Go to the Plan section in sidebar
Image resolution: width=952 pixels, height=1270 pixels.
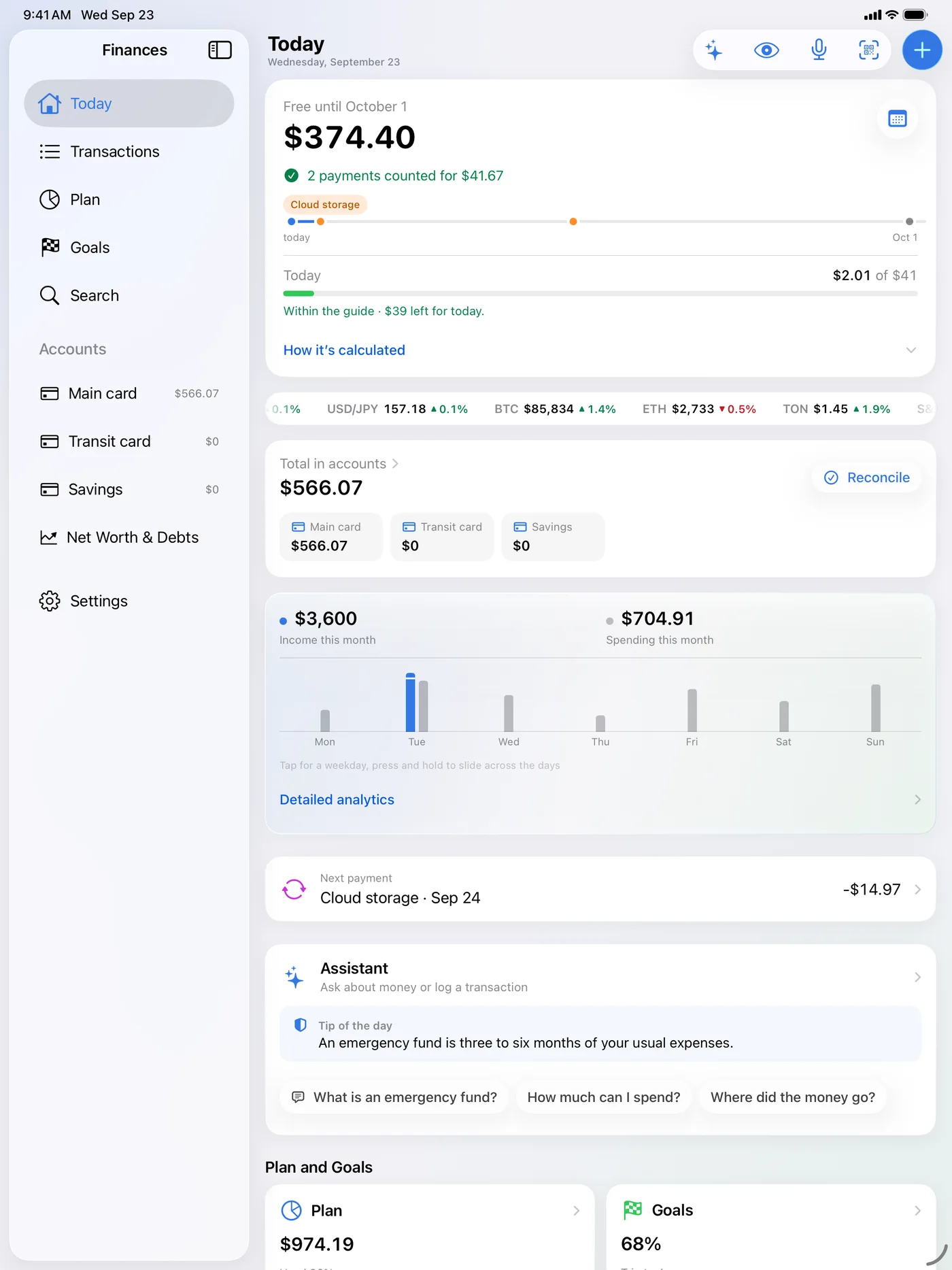tap(129, 199)
